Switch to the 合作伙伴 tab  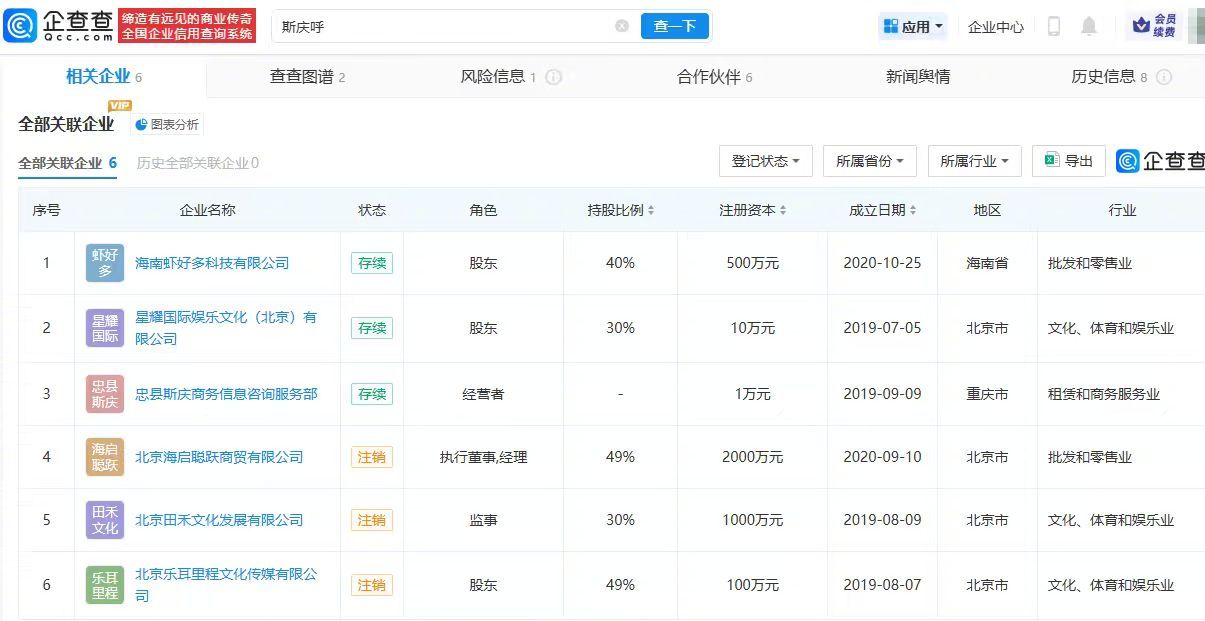pyautogui.click(x=714, y=77)
